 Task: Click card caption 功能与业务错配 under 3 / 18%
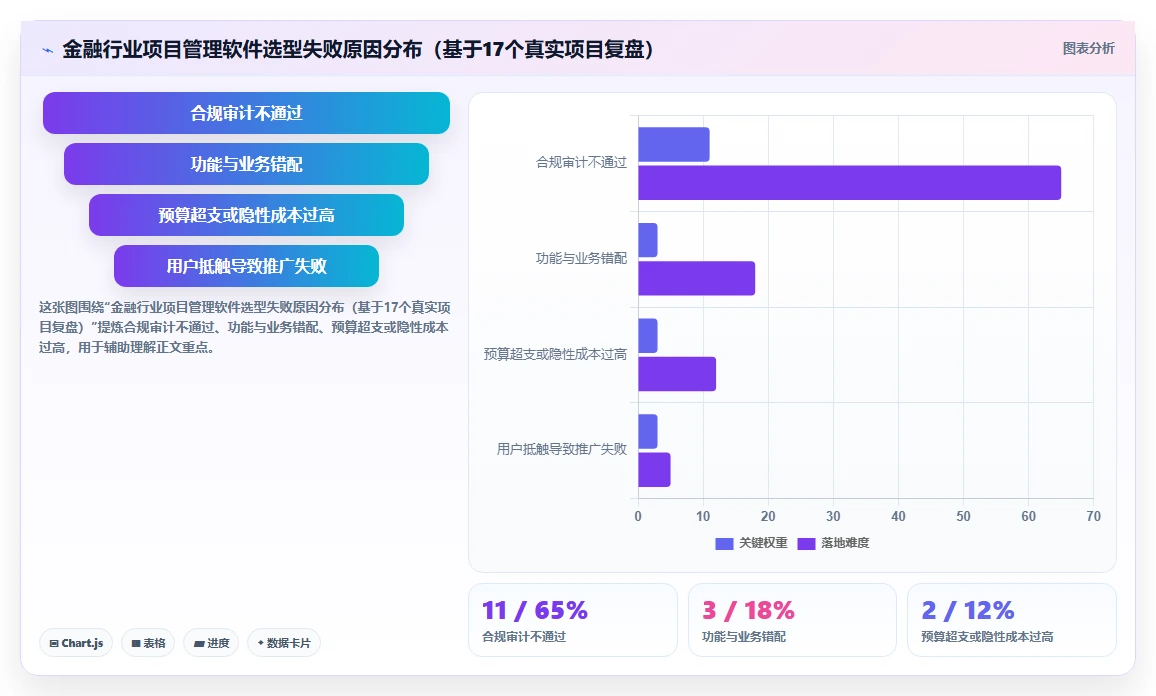[x=744, y=637]
